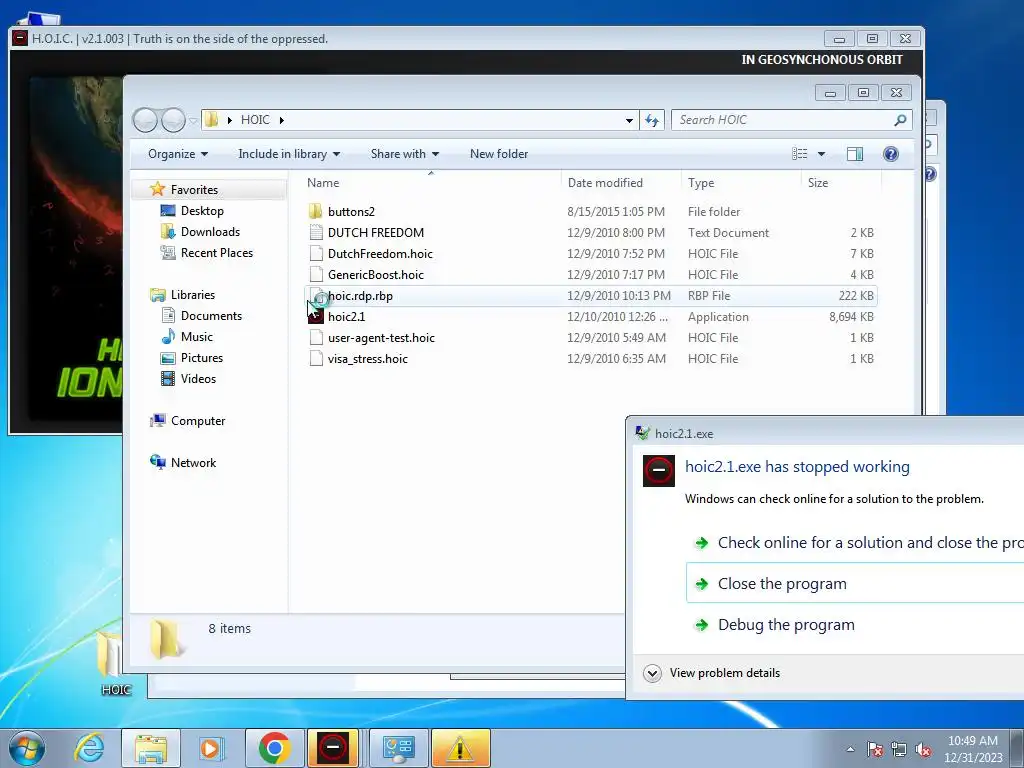This screenshot has height=768, width=1024.
Task: Open Downloads in Favorites
Action: tap(210, 232)
